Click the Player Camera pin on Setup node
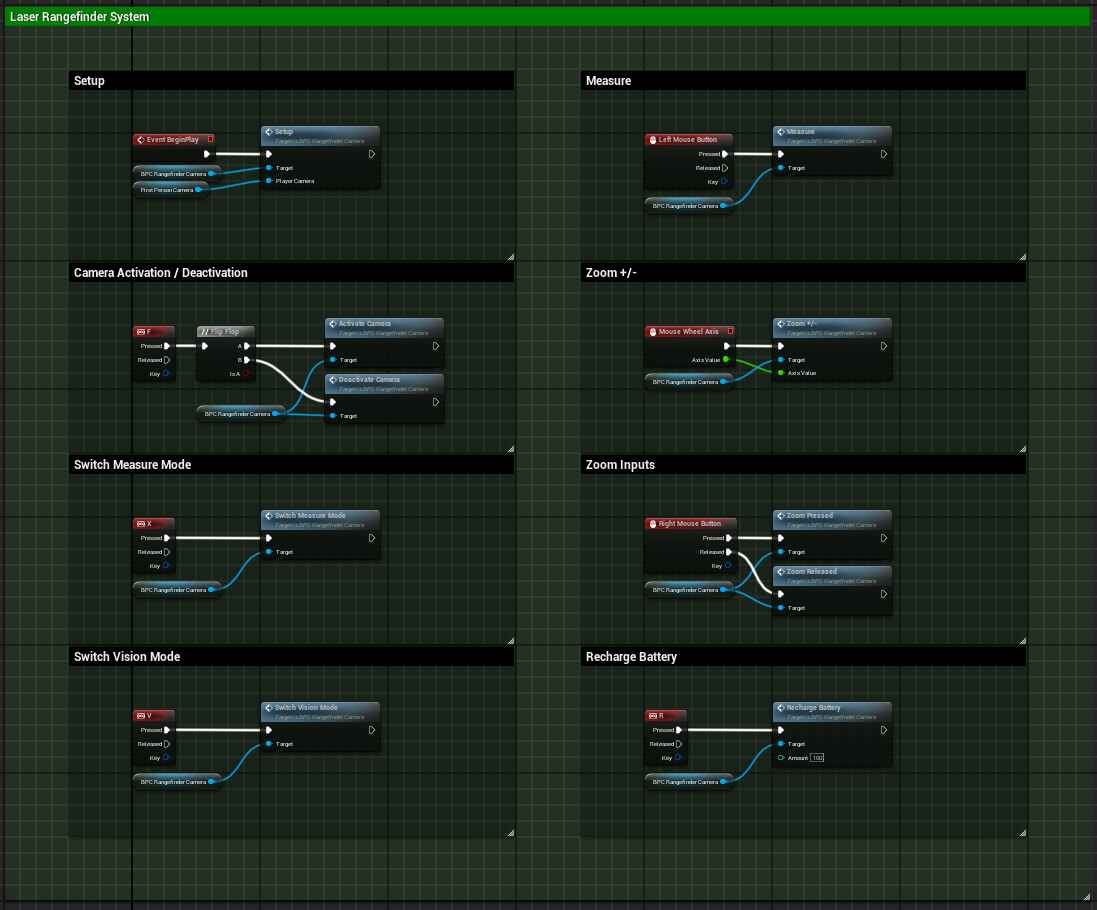The image size is (1097, 910). (269, 181)
